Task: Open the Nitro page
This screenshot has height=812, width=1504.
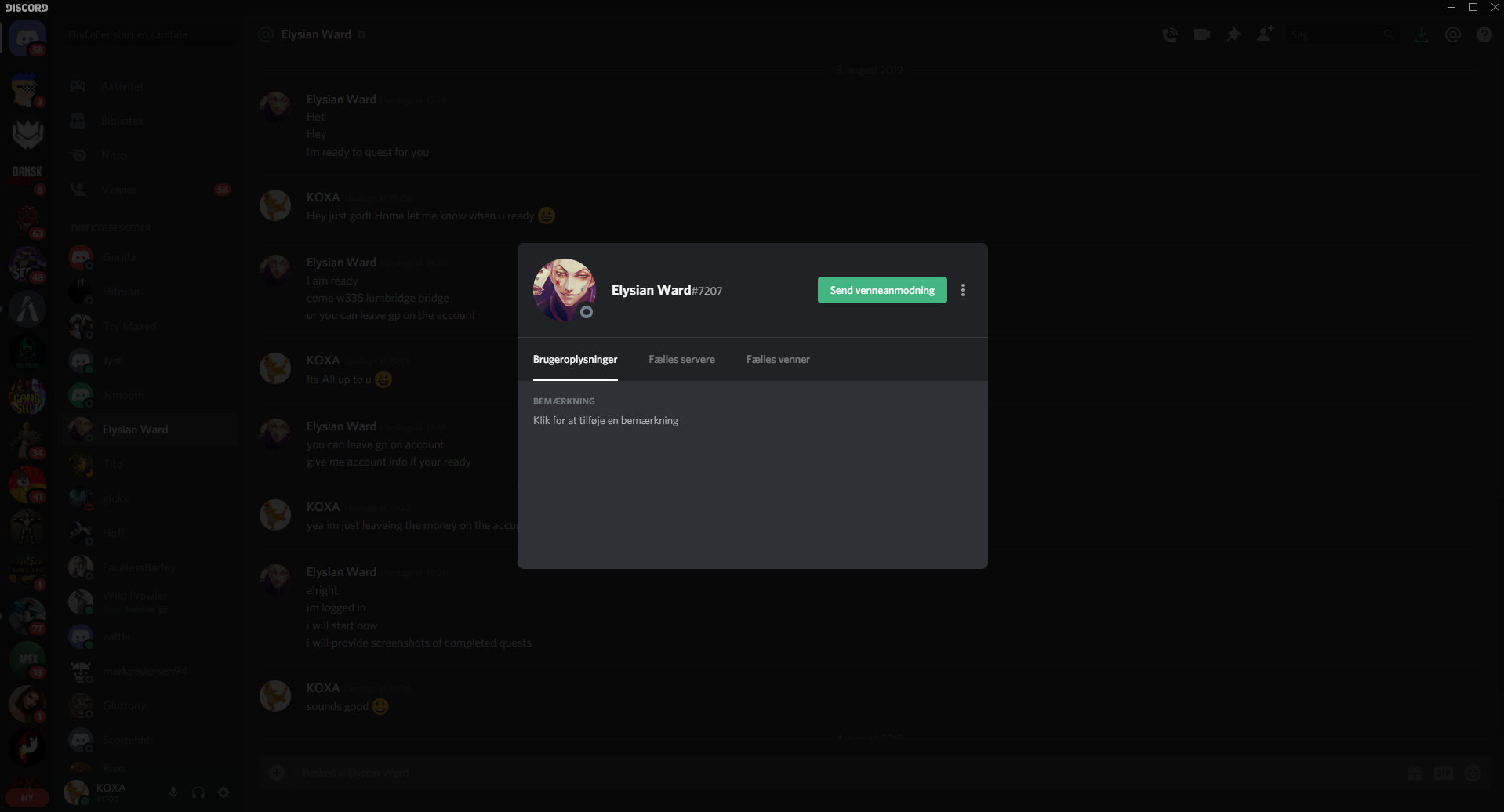Action: 149,155
